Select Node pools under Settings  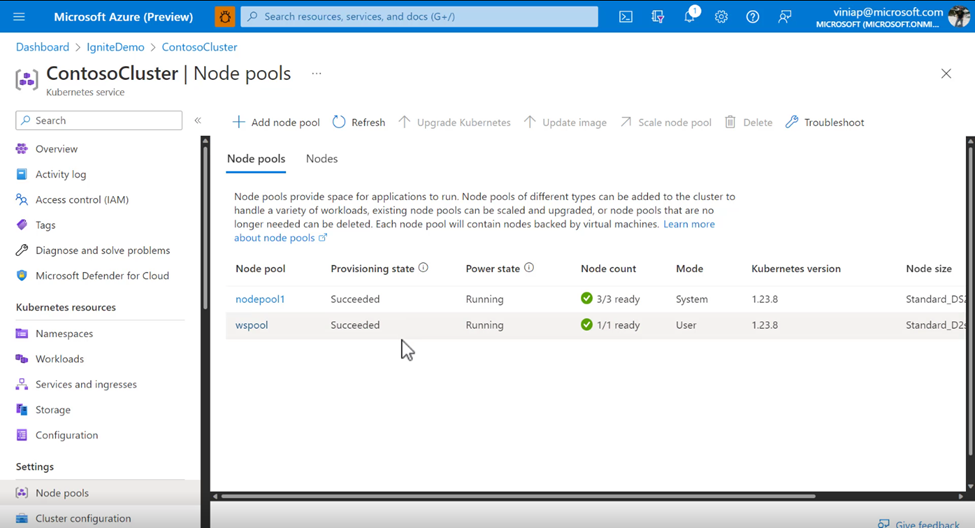click(x=62, y=493)
